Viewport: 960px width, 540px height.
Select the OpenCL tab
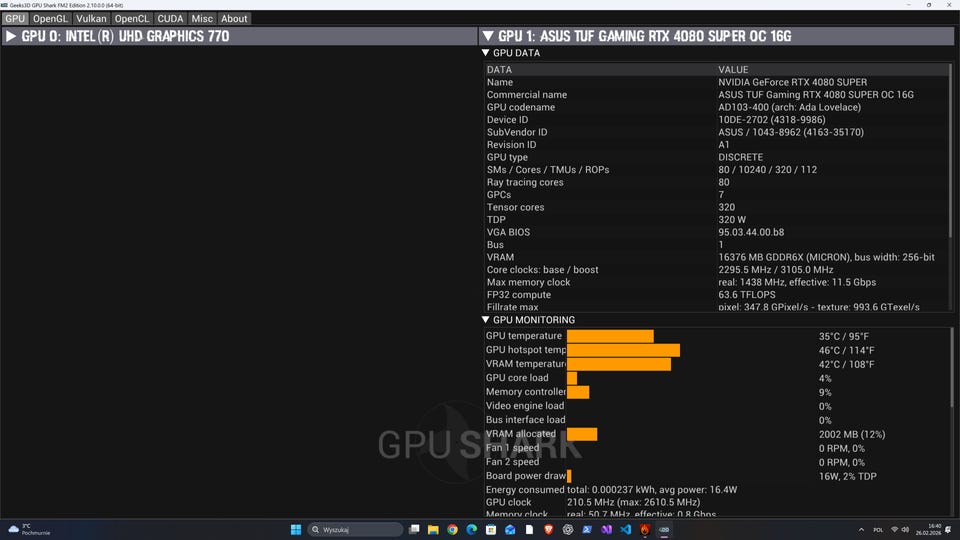(132, 18)
